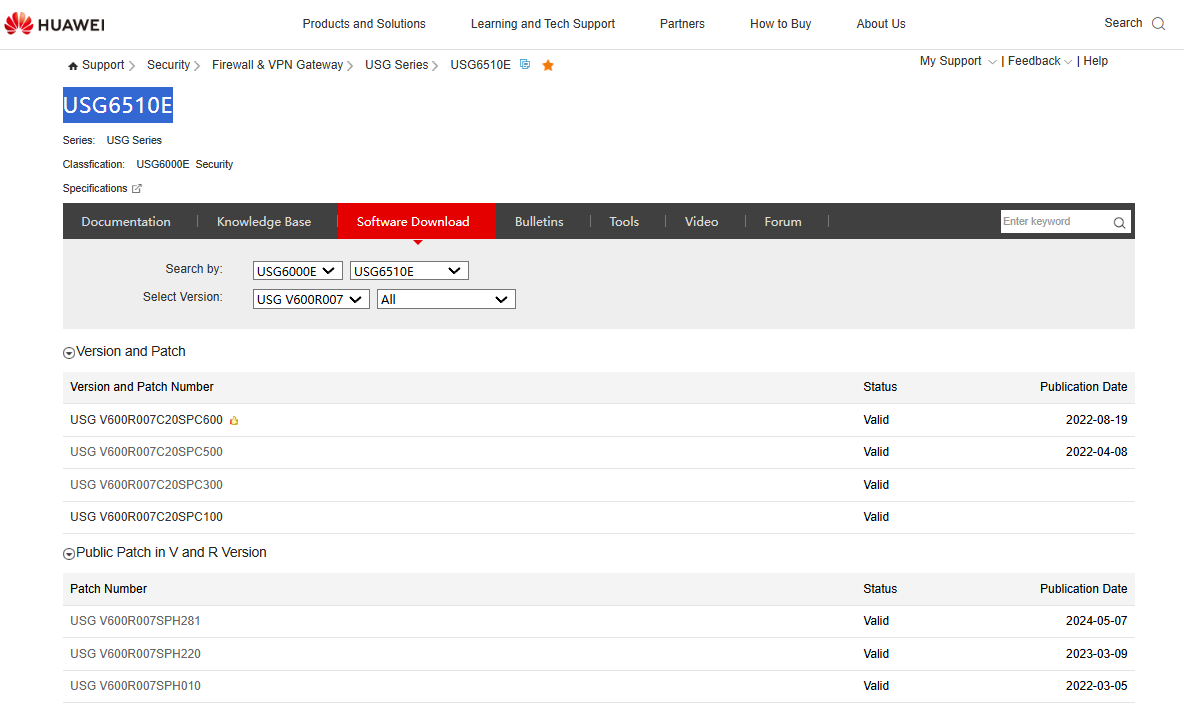This screenshot has height=718, width=1184.
Task: Click Version and Patch Number column header
Action: point(142,387)
